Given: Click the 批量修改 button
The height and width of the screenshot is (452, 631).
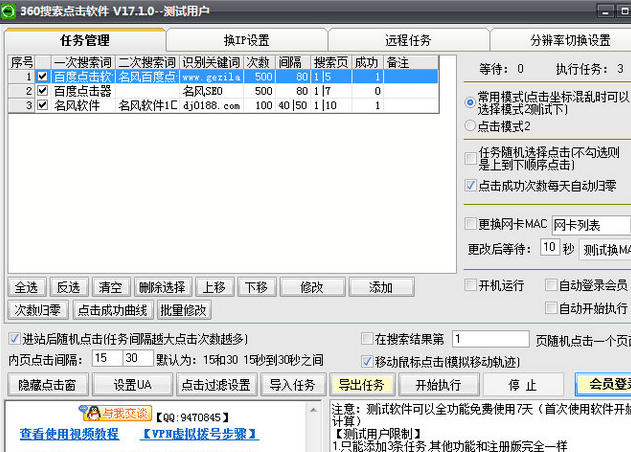Looking at the screenshot, I should tap(184, 310).
